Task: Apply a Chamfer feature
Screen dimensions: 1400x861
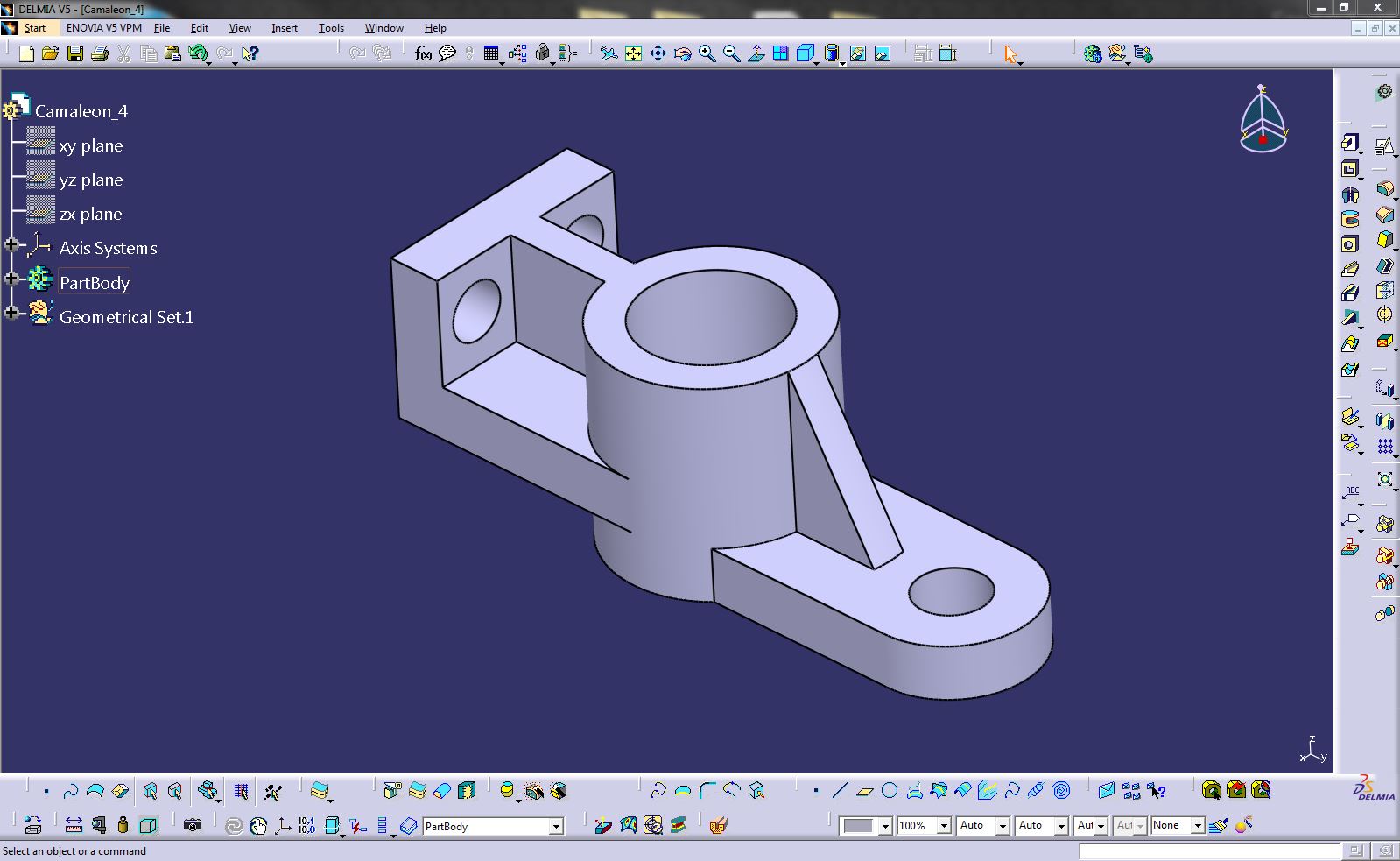Action: click(x=1384, y=214)
